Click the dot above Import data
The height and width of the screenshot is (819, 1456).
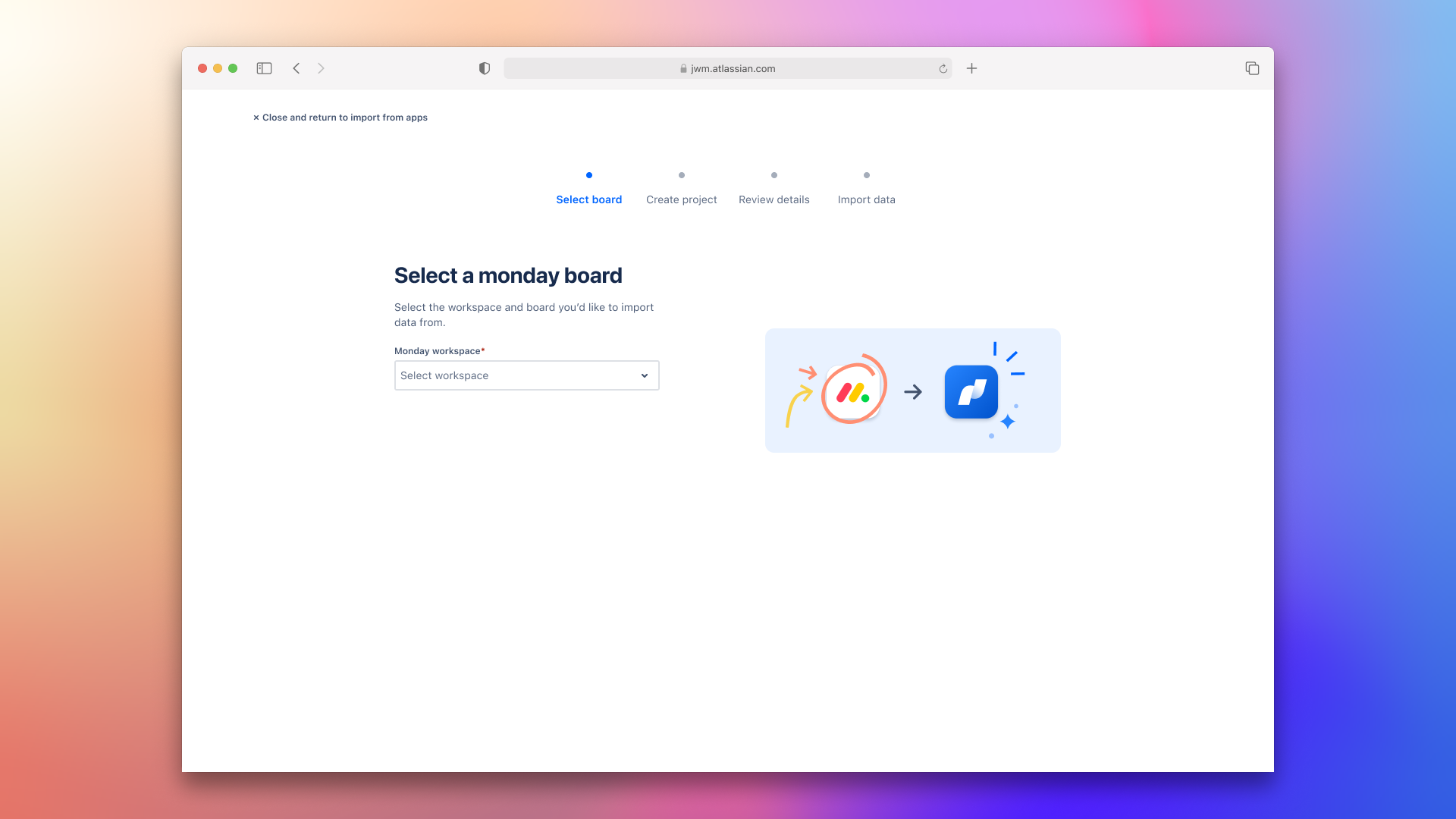[866, 175]
